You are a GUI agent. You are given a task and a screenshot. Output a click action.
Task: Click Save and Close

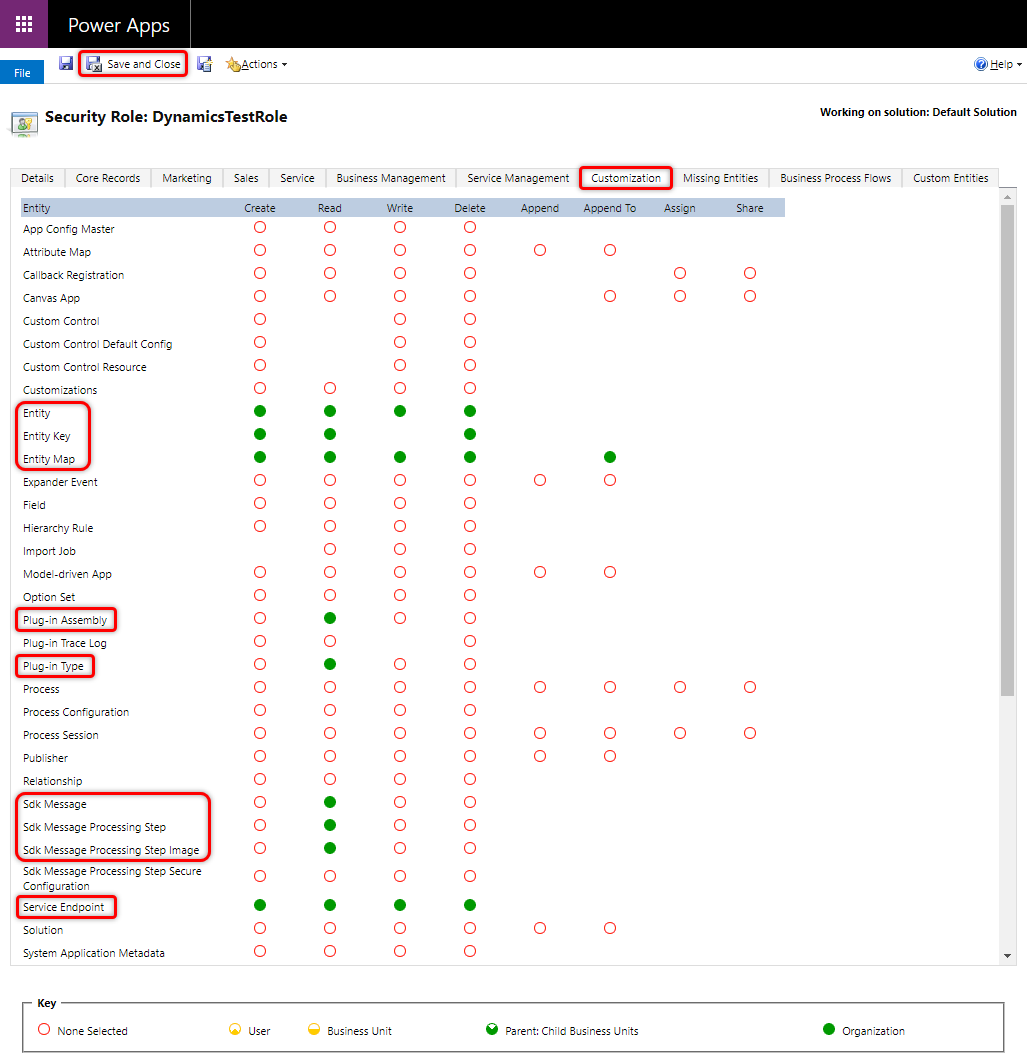(x=133, y=64)
